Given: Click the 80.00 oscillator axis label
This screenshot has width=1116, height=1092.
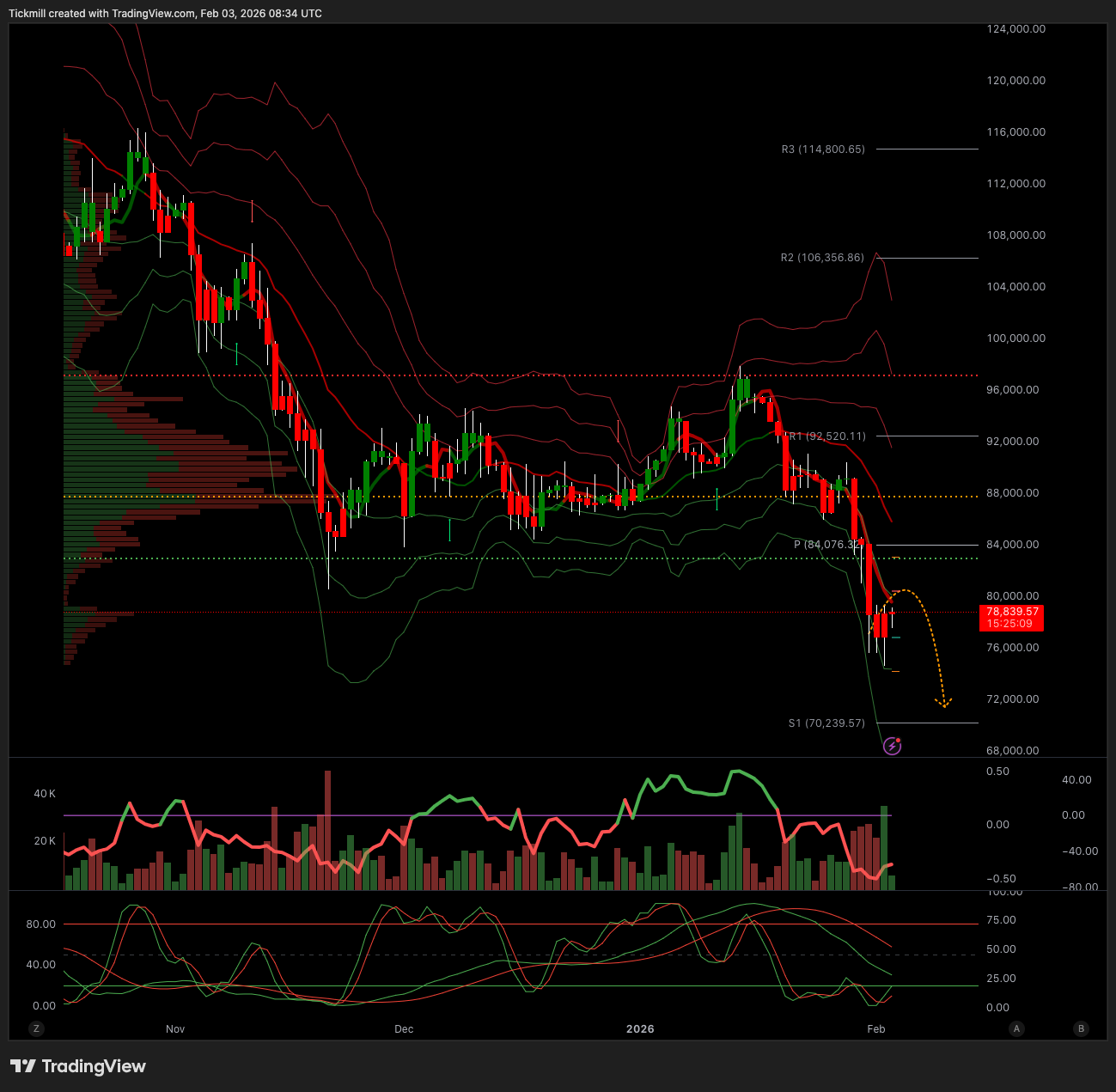Looking at the screenshot, I should point(41,924).
